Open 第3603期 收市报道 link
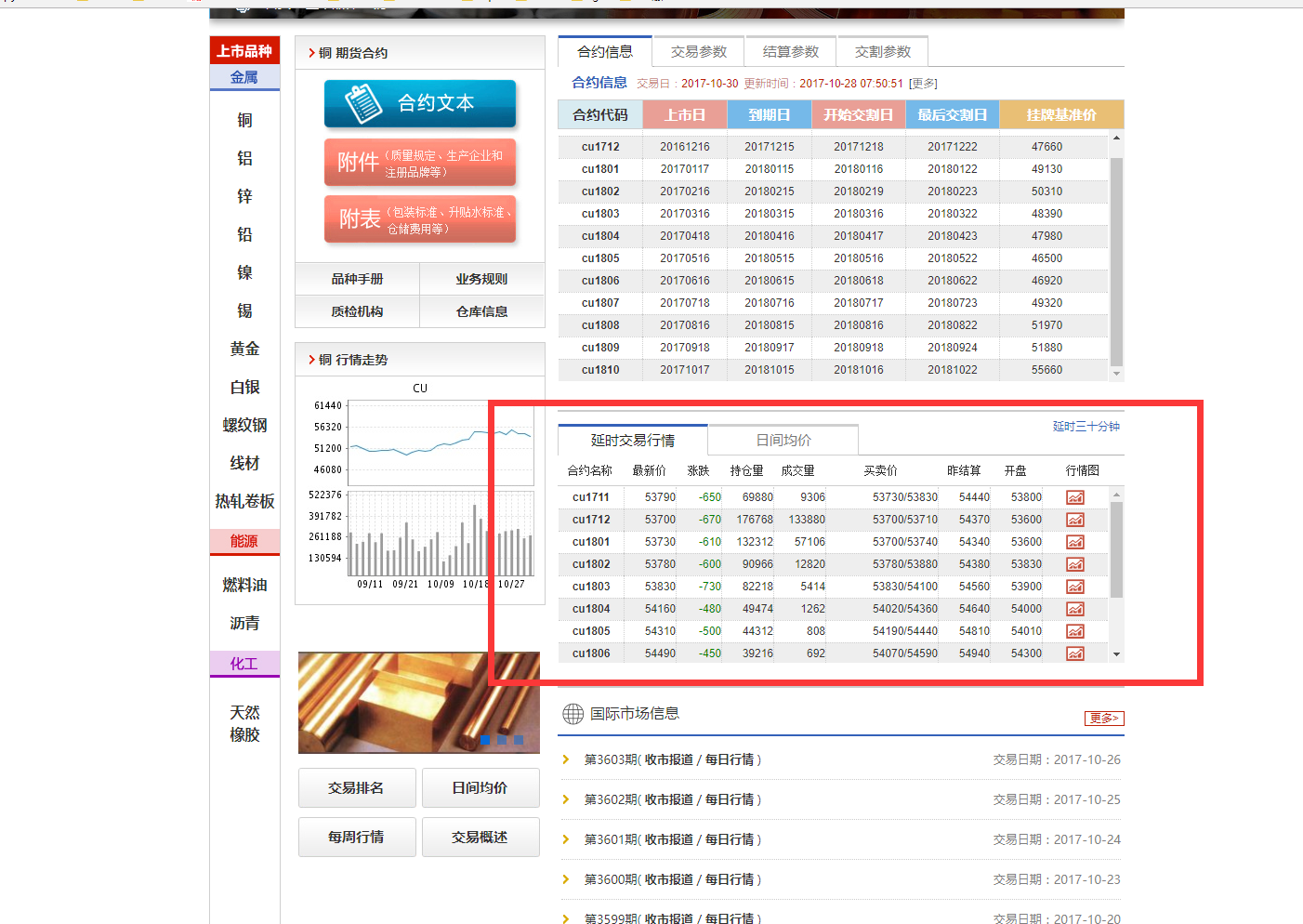 (x=669, y=759)
